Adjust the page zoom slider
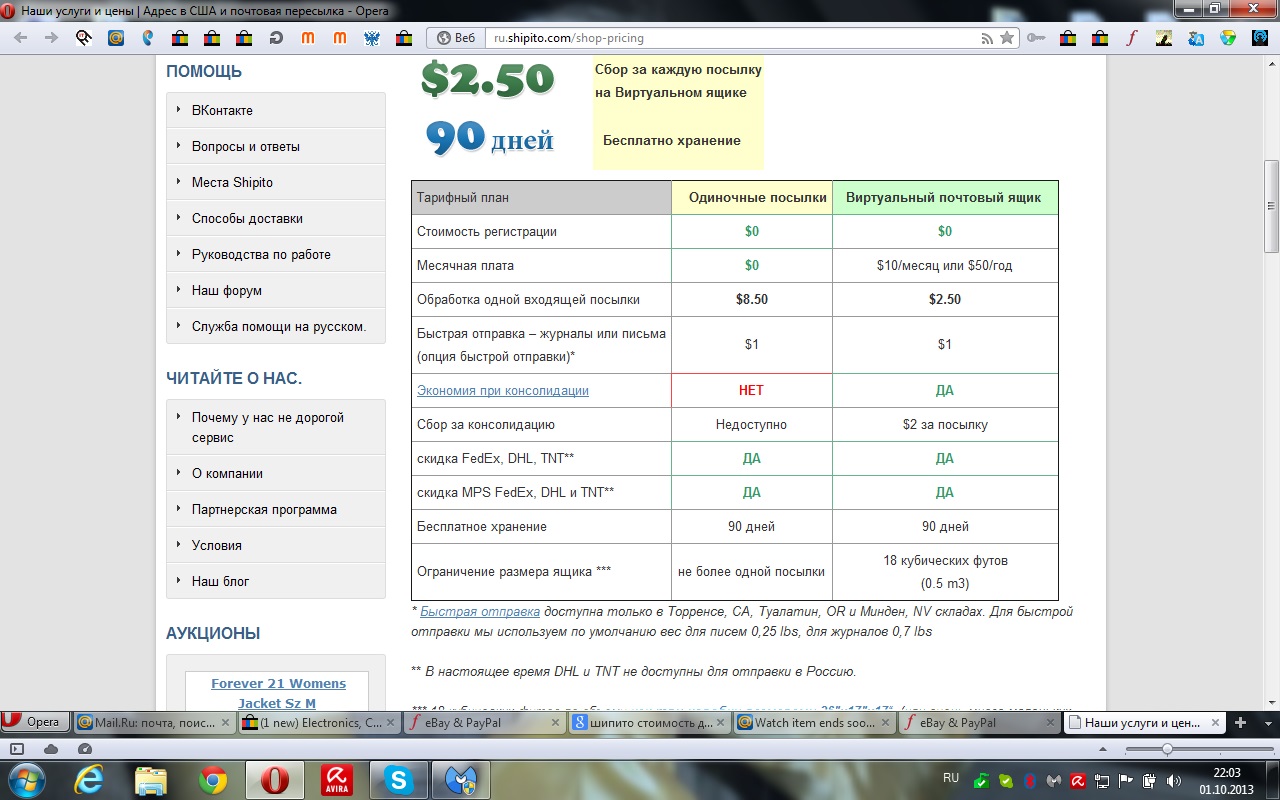This screenshot has width=1280, height=800. (1167, 749)
